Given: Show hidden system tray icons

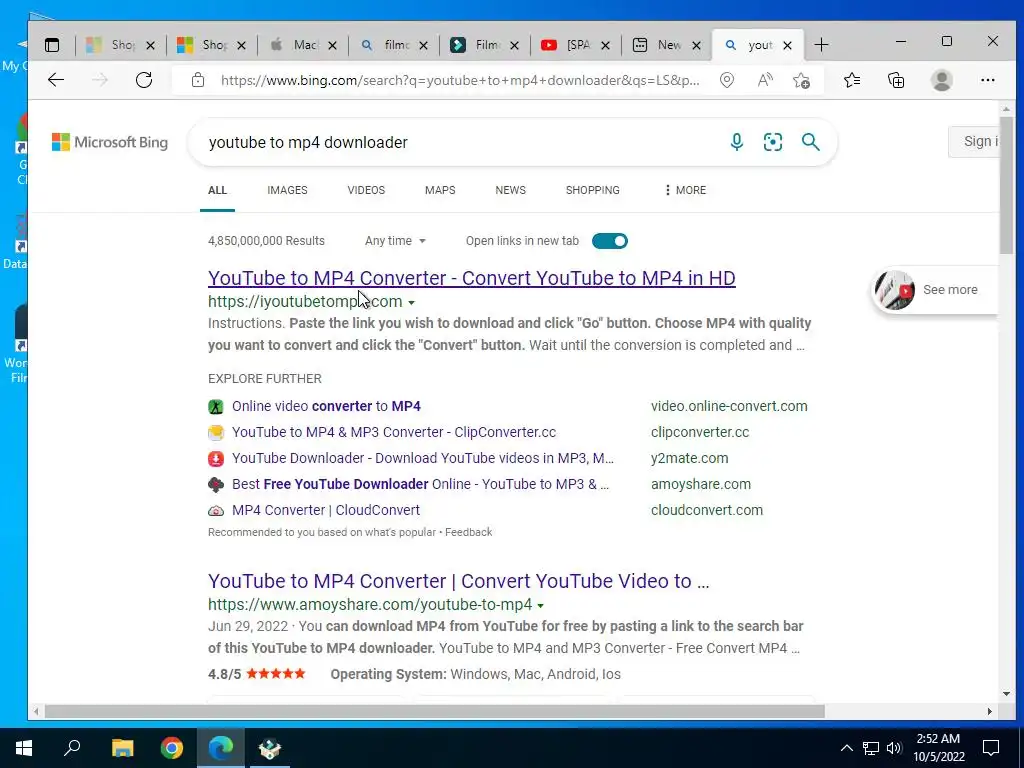Looking at the screenshot, I should pos(846,748).
